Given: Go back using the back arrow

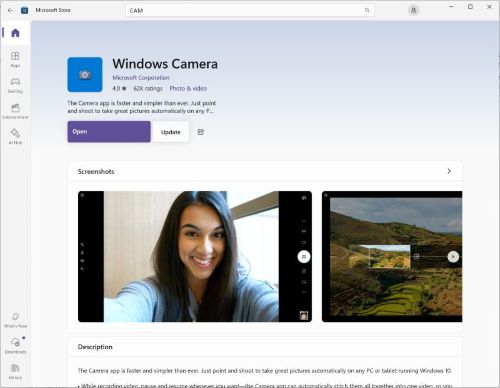Looking at the screenshot, I should coord(10,10).
